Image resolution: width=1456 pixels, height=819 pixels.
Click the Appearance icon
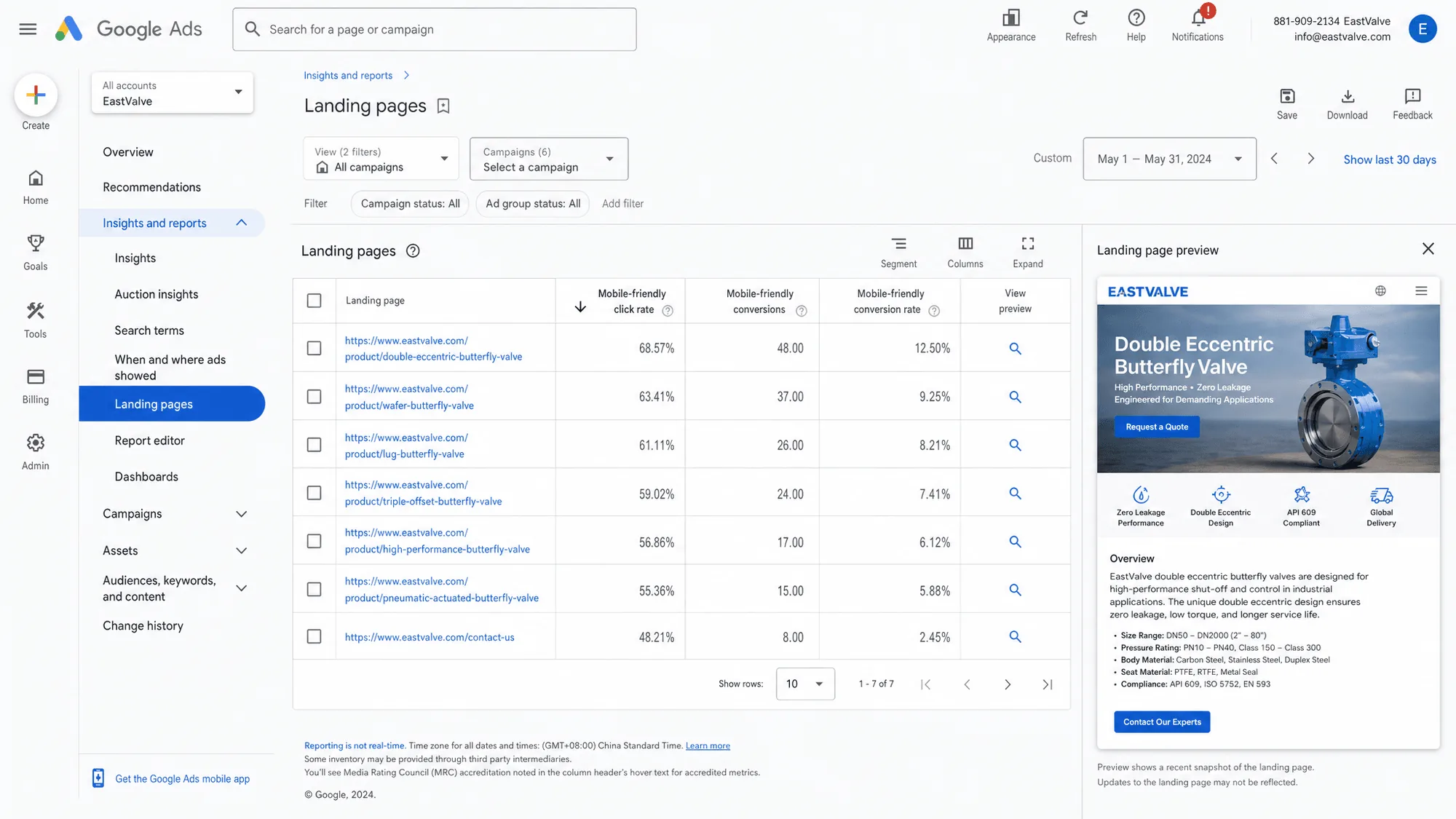(x=1011, y=26)
